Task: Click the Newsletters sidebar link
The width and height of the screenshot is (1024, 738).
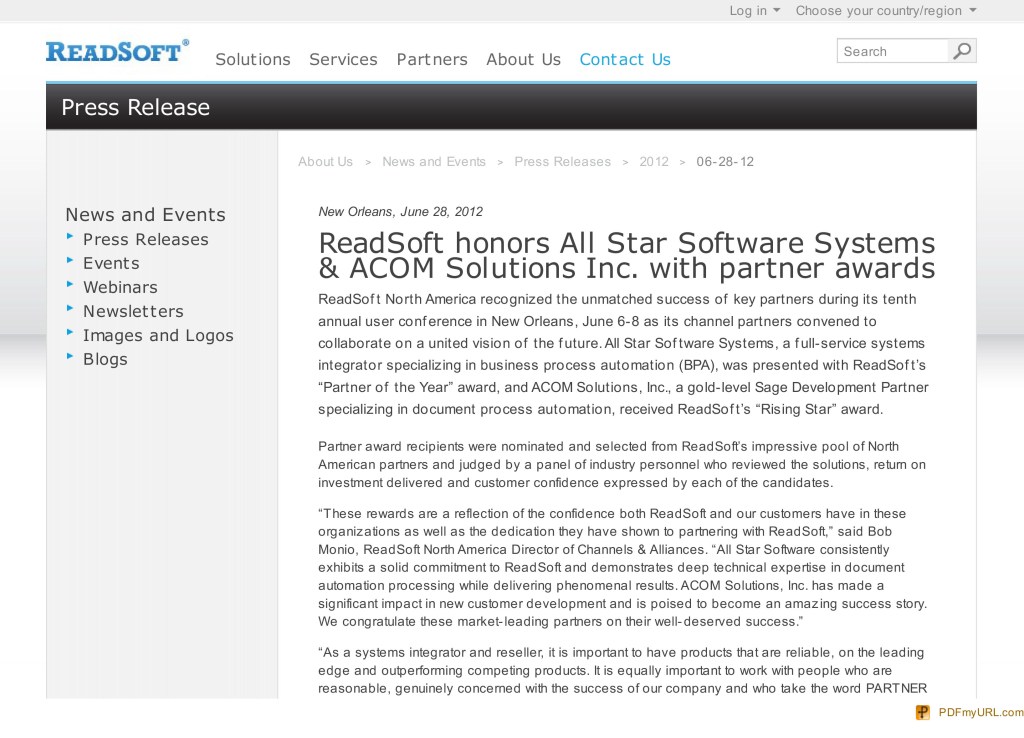Action: coord(133,311)
